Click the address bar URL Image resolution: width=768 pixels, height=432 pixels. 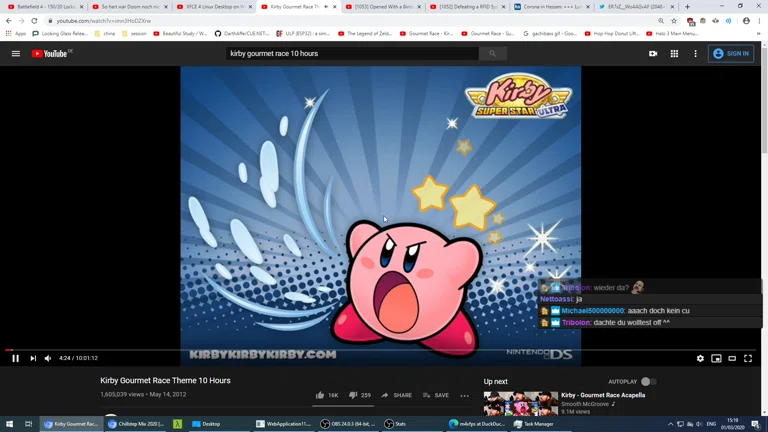(103, 21)
